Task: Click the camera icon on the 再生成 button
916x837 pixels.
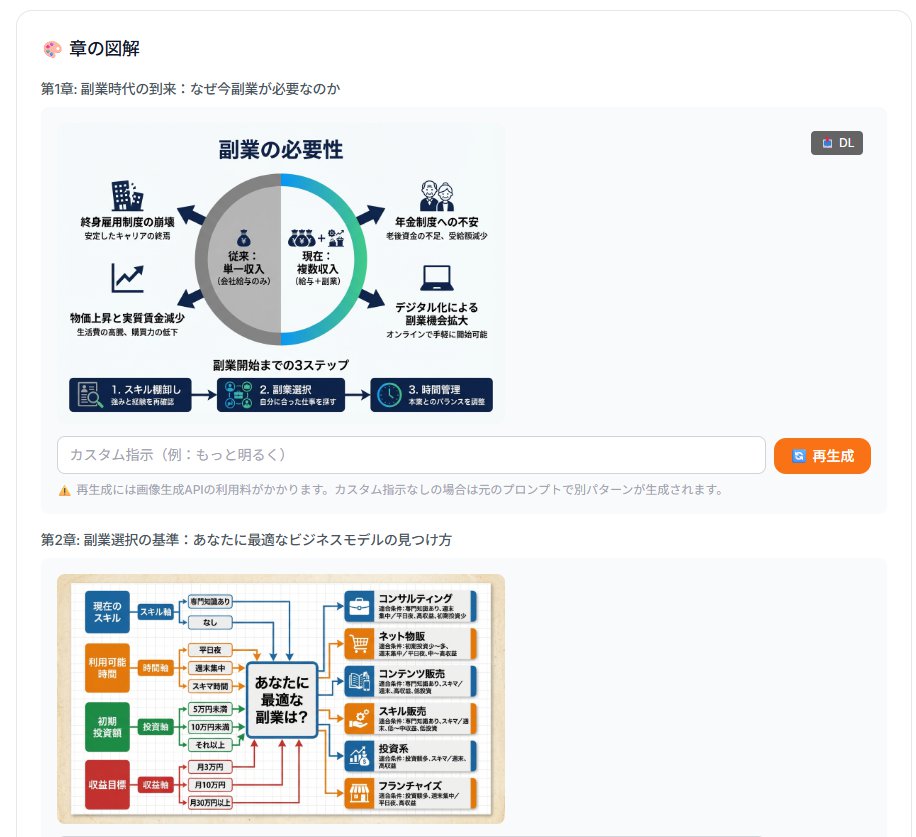Action: pos(800,454)
